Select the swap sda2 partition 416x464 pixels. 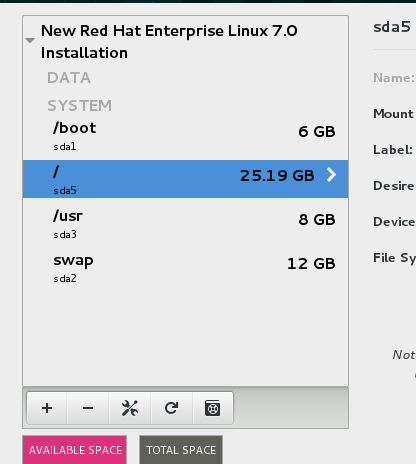click(185, 268)
